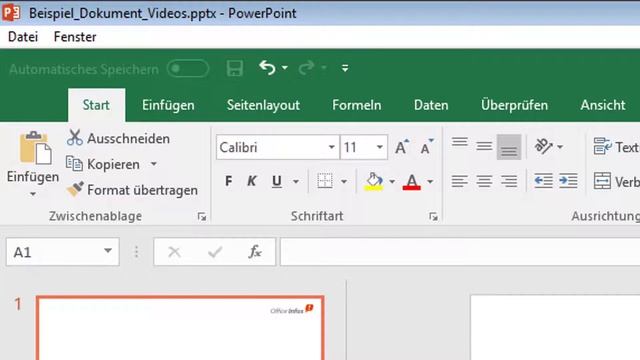Center text horizontally
The height and width of the screenshot is (360, 640).
click(x=484, y=181)
